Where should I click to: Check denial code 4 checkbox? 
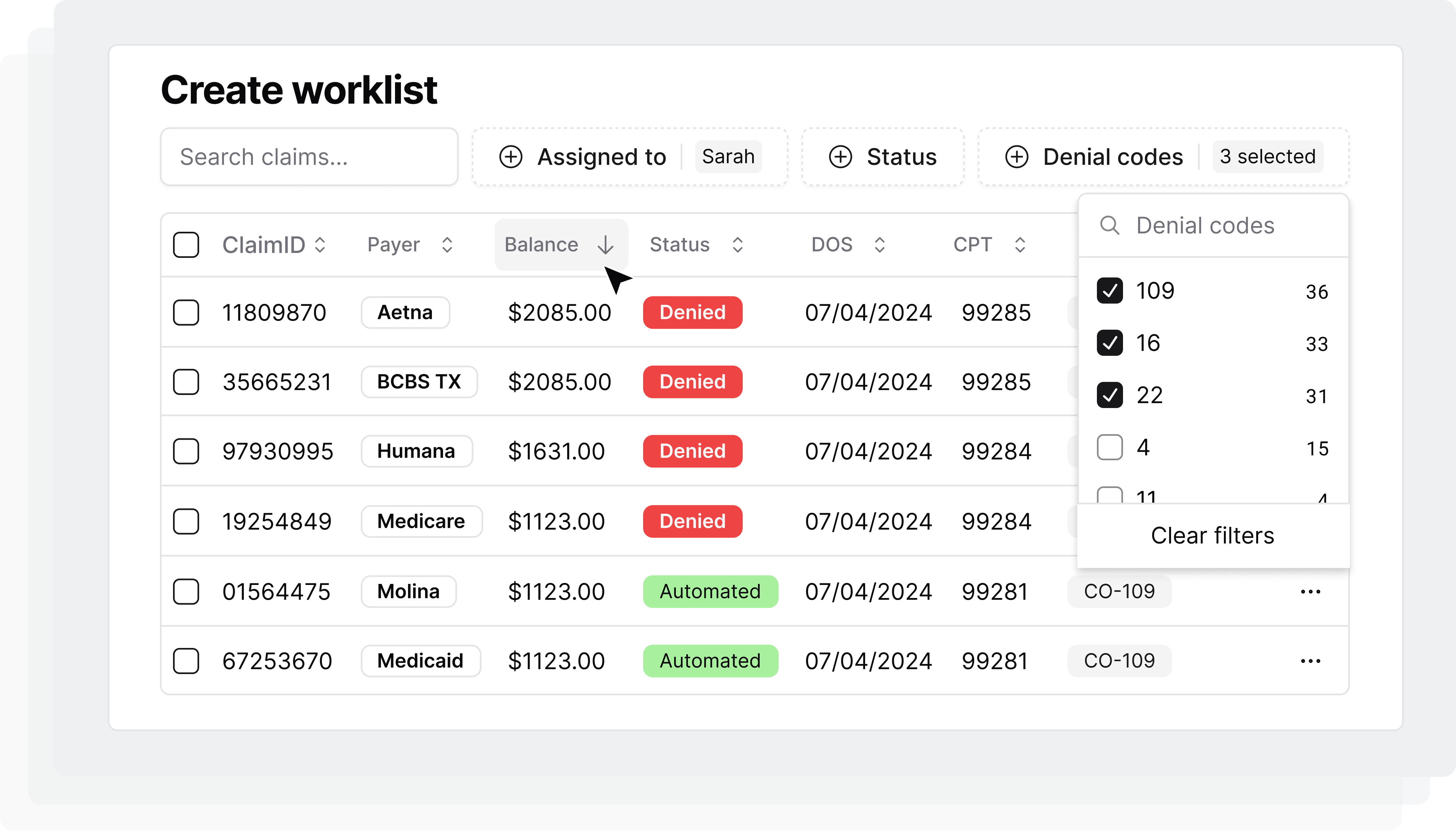coord(1110,447)
